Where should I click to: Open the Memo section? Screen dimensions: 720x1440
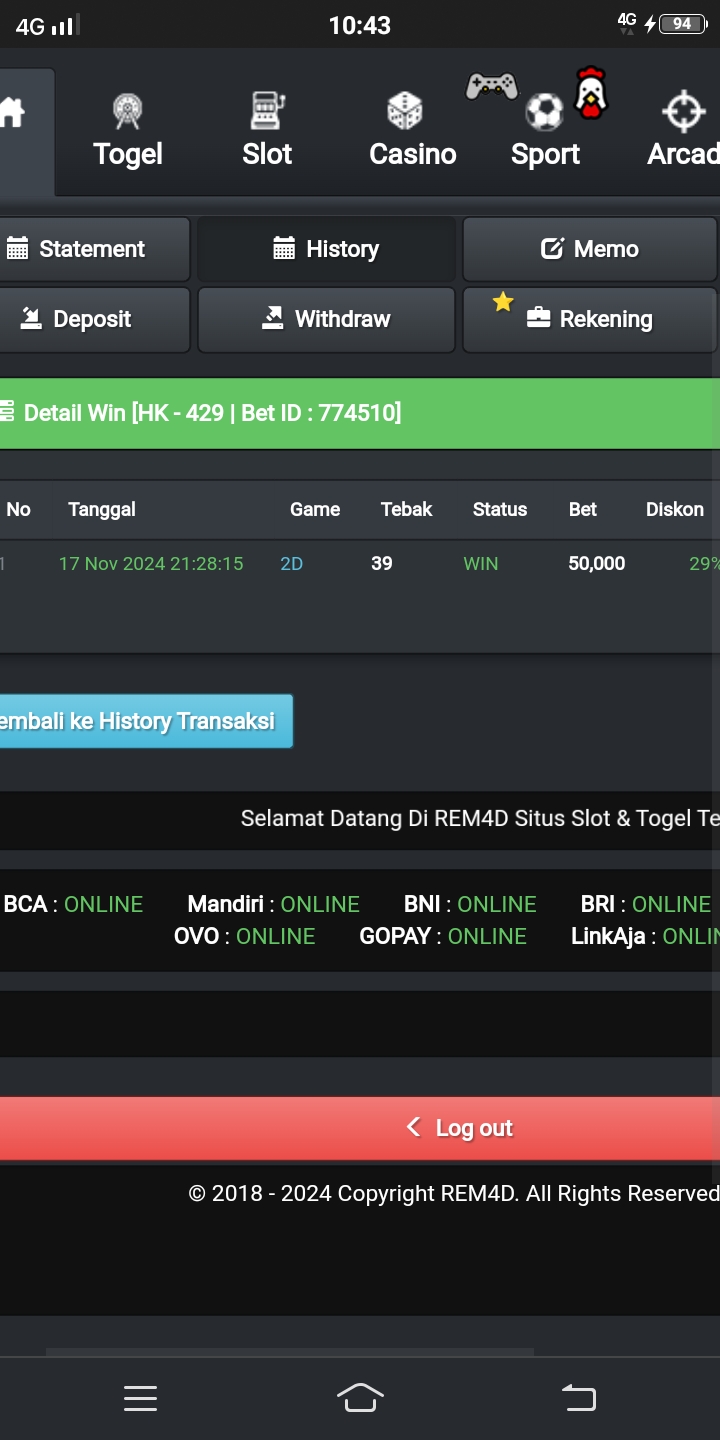click(x=589, y=249)
